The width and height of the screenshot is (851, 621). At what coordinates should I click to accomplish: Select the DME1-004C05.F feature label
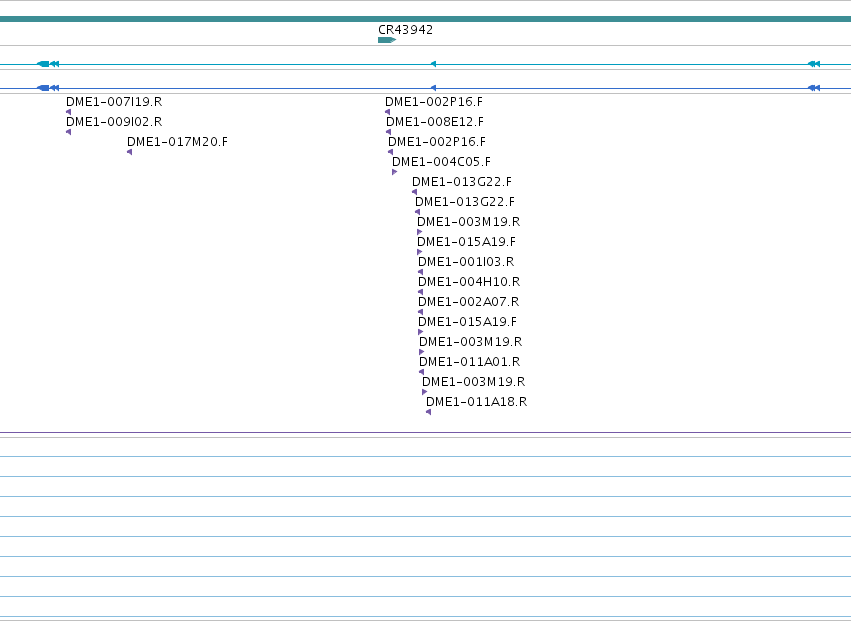tap(441, 162)
